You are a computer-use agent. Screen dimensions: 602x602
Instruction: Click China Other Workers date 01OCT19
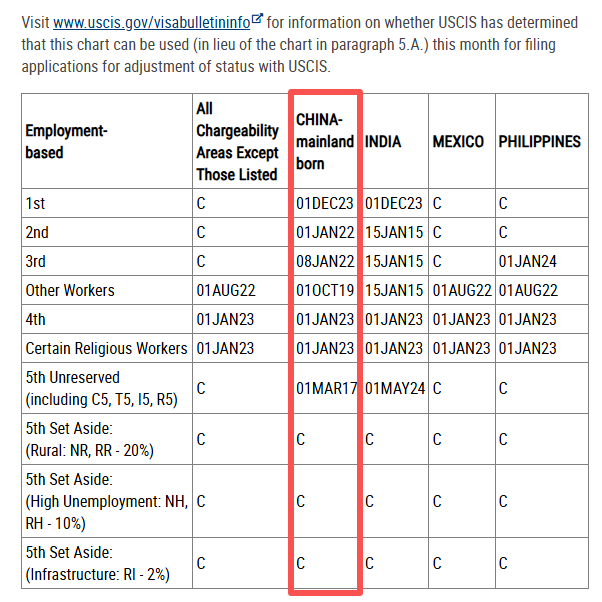click(325, 290)
